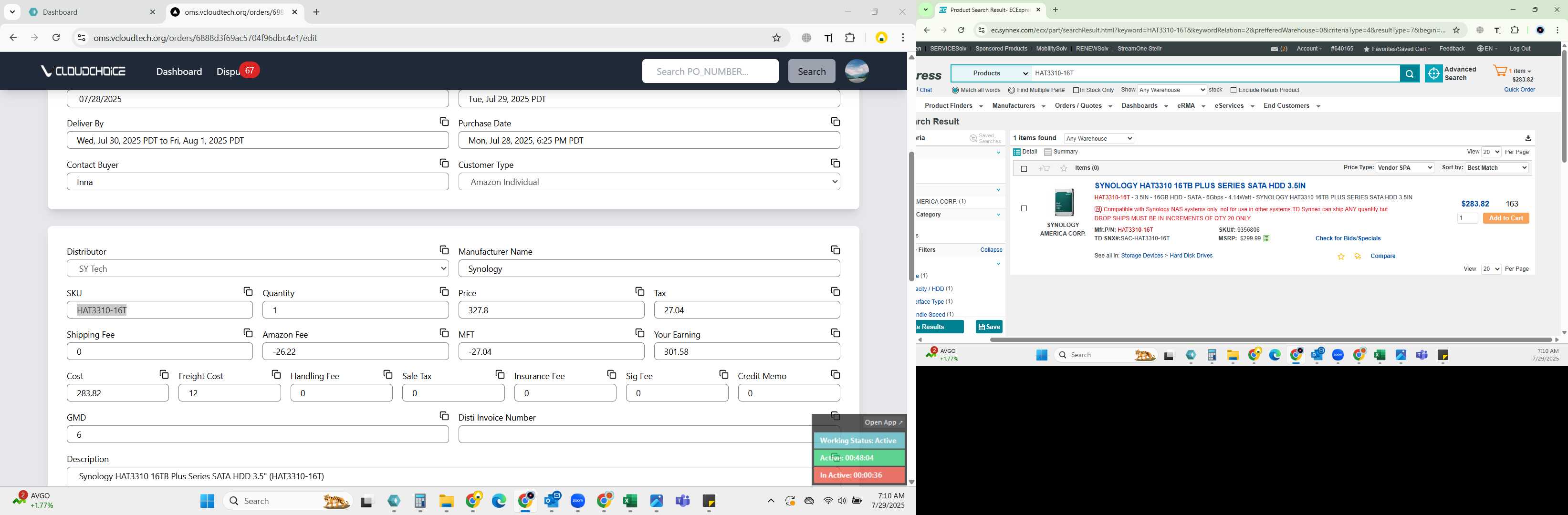Enable the In Stock Only checkbox
1568x515 pixels.
1076,91
